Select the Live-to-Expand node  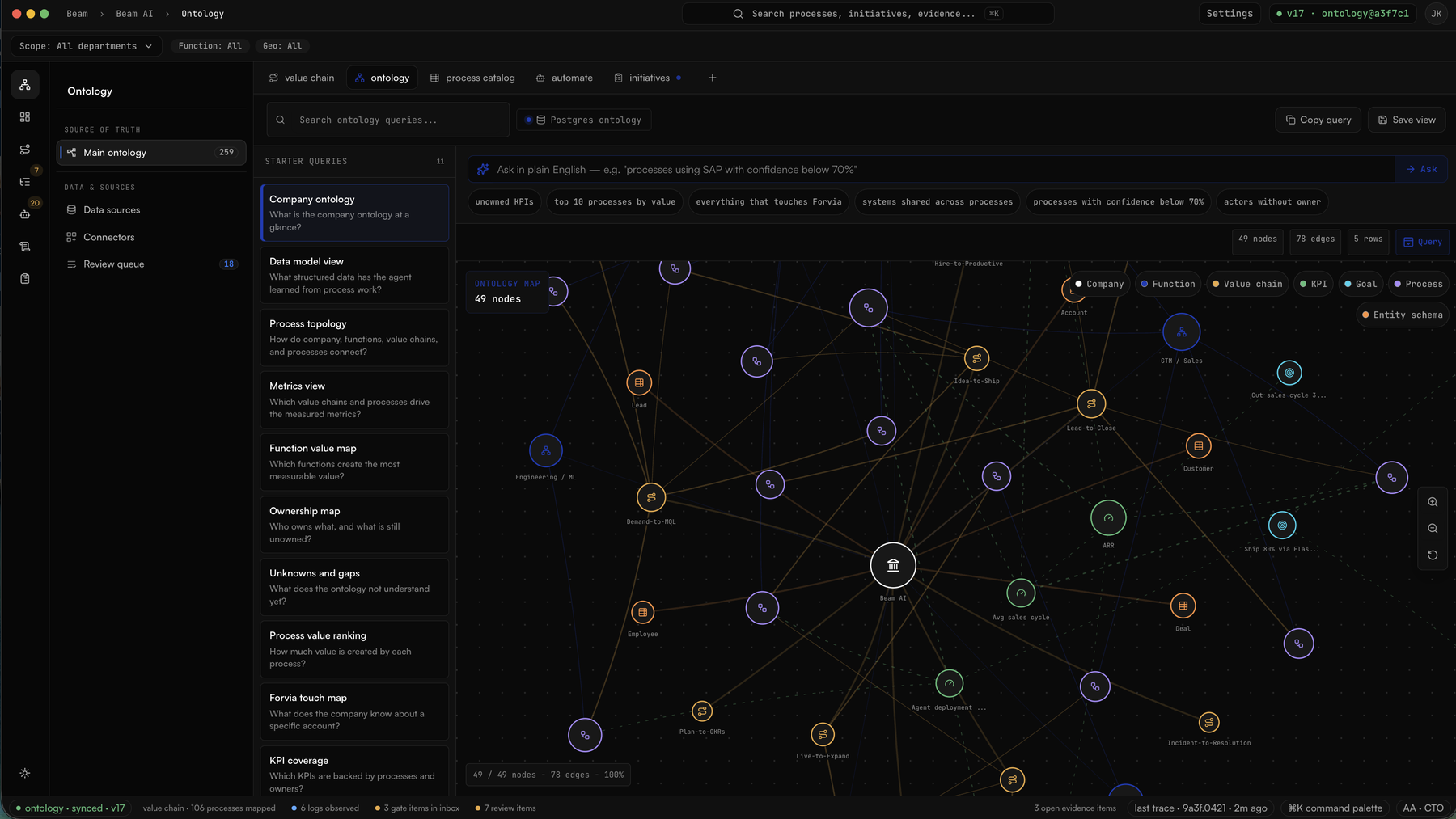click(x=823, y=734)
